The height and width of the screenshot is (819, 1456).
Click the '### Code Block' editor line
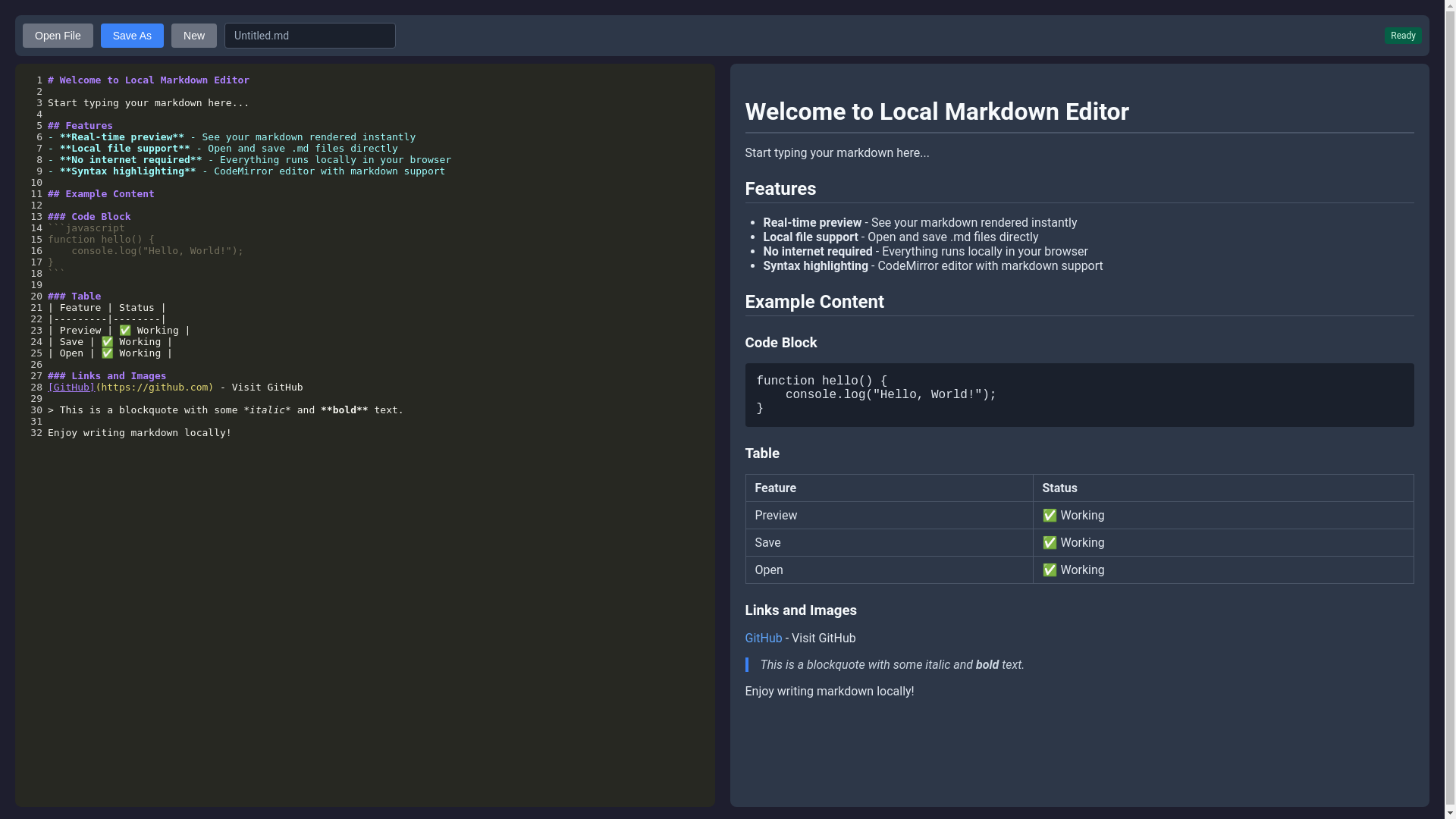[89, 217]
